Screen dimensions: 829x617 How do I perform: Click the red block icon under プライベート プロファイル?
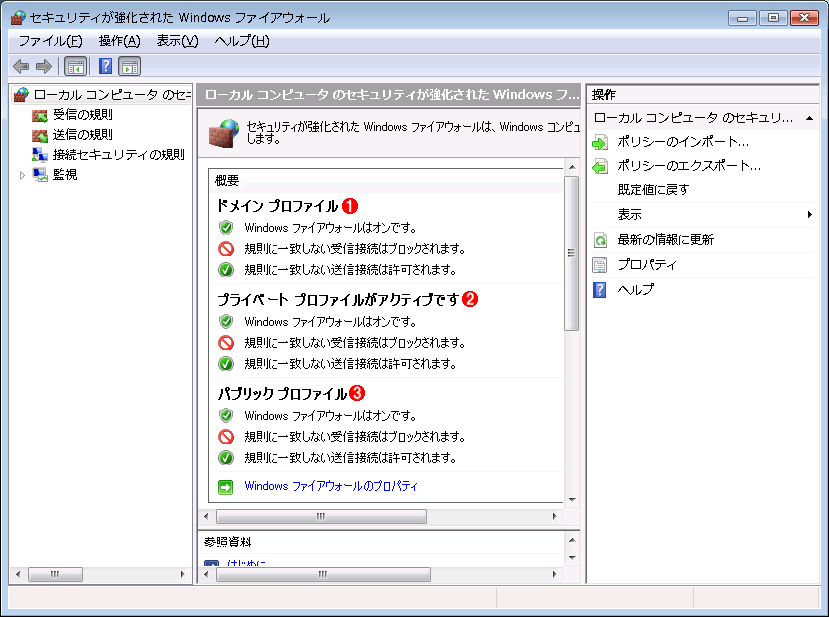(x=226, y=343)
